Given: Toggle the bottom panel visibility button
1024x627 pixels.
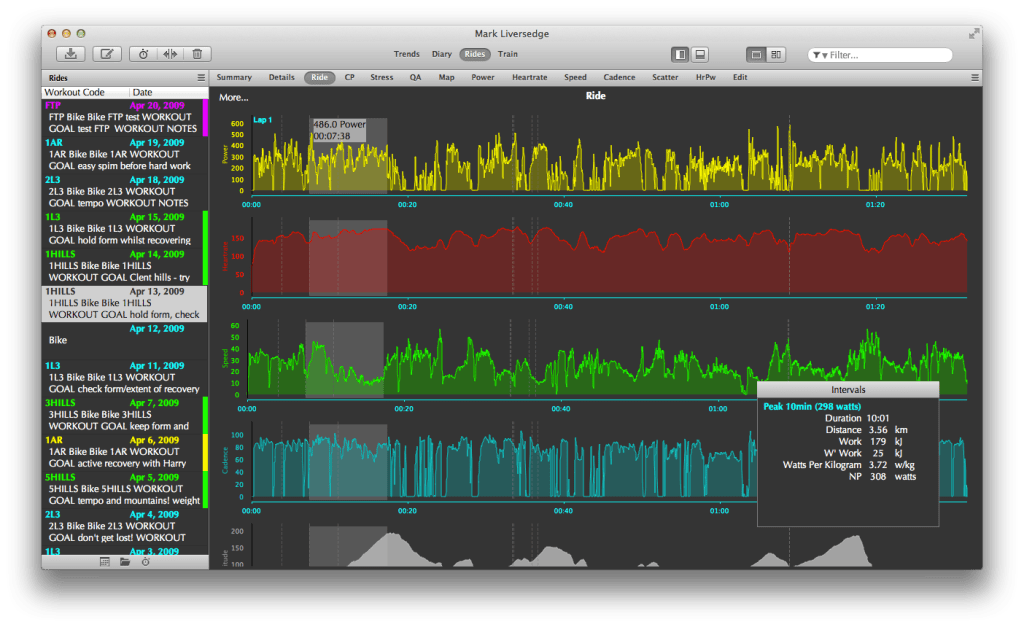Looking at the screenshot, I should coord(701,54).
